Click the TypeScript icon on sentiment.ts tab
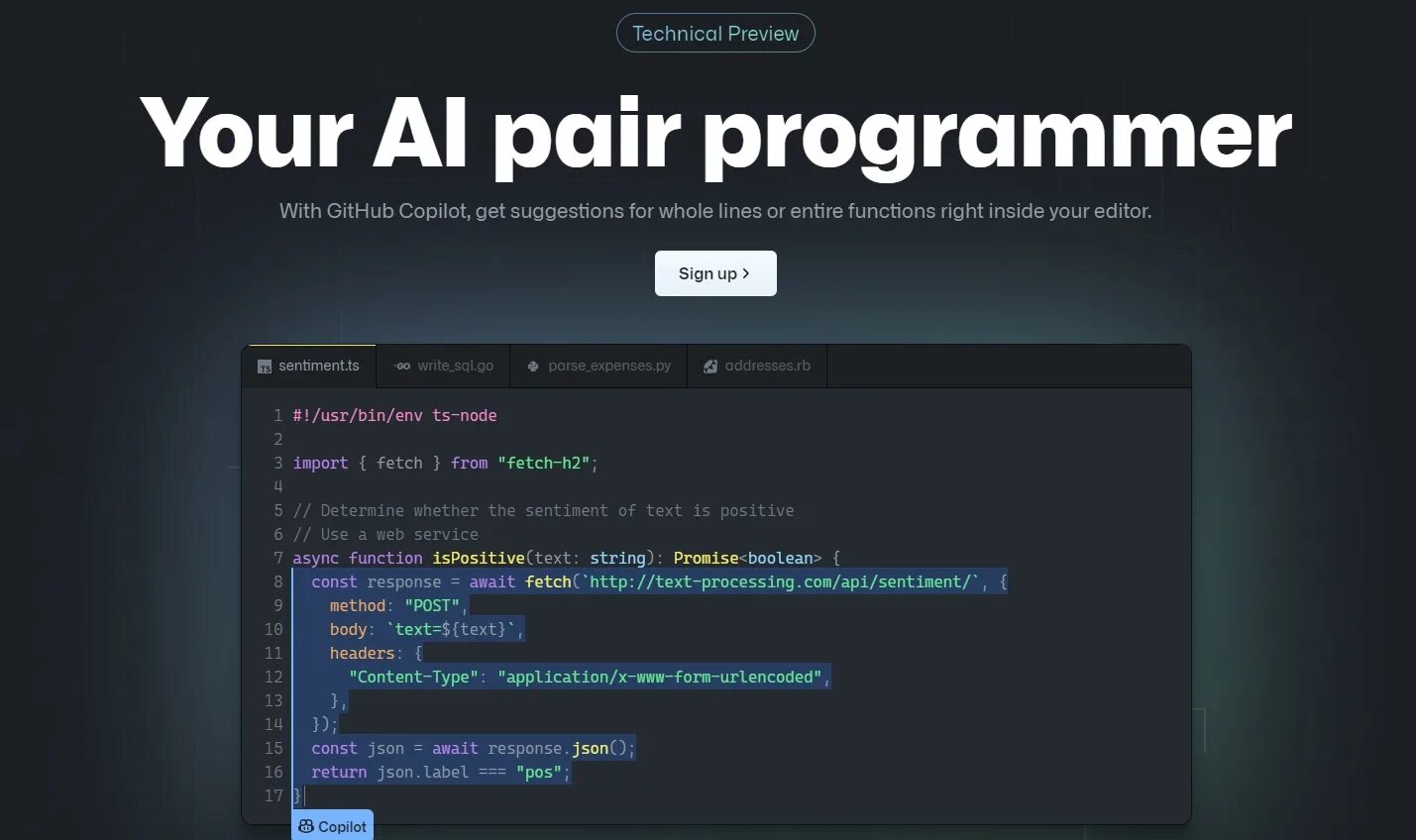 click(x=265, y=367)
